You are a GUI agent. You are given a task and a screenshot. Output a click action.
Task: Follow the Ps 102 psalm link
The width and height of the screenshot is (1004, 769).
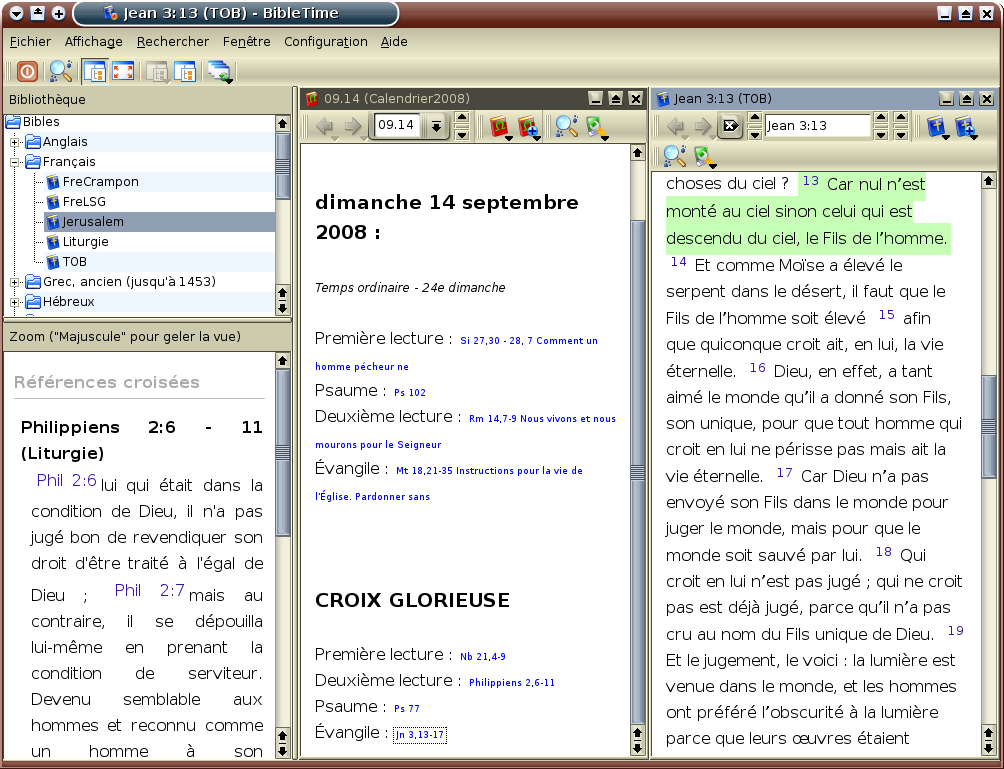click(x=410, y=393)
